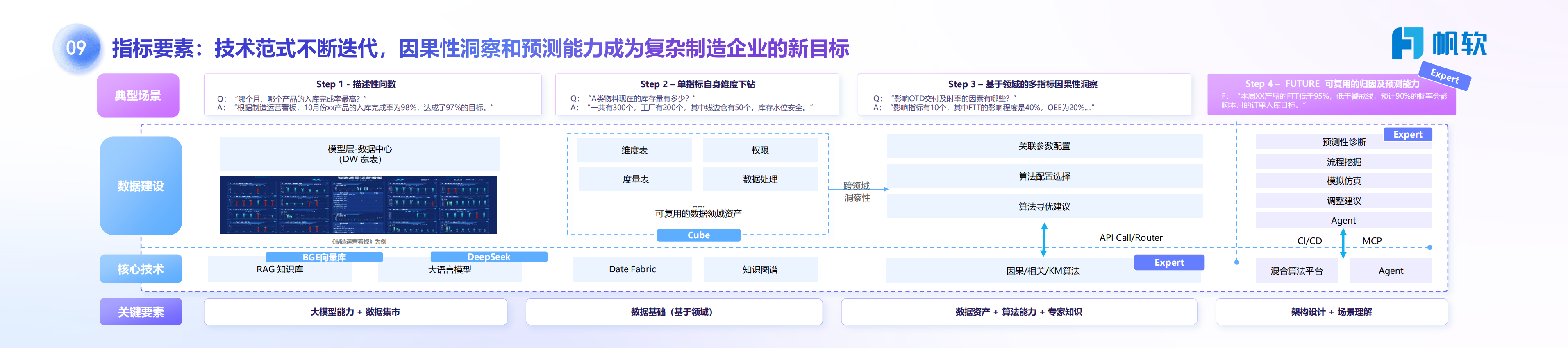The image size is (1568, 348).
Task: Select the BGE向量库 tag
Action: pos(324,258)
